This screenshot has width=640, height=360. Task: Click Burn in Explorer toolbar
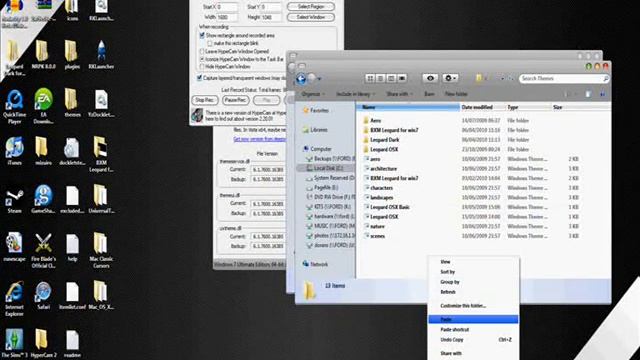point(429,94)
